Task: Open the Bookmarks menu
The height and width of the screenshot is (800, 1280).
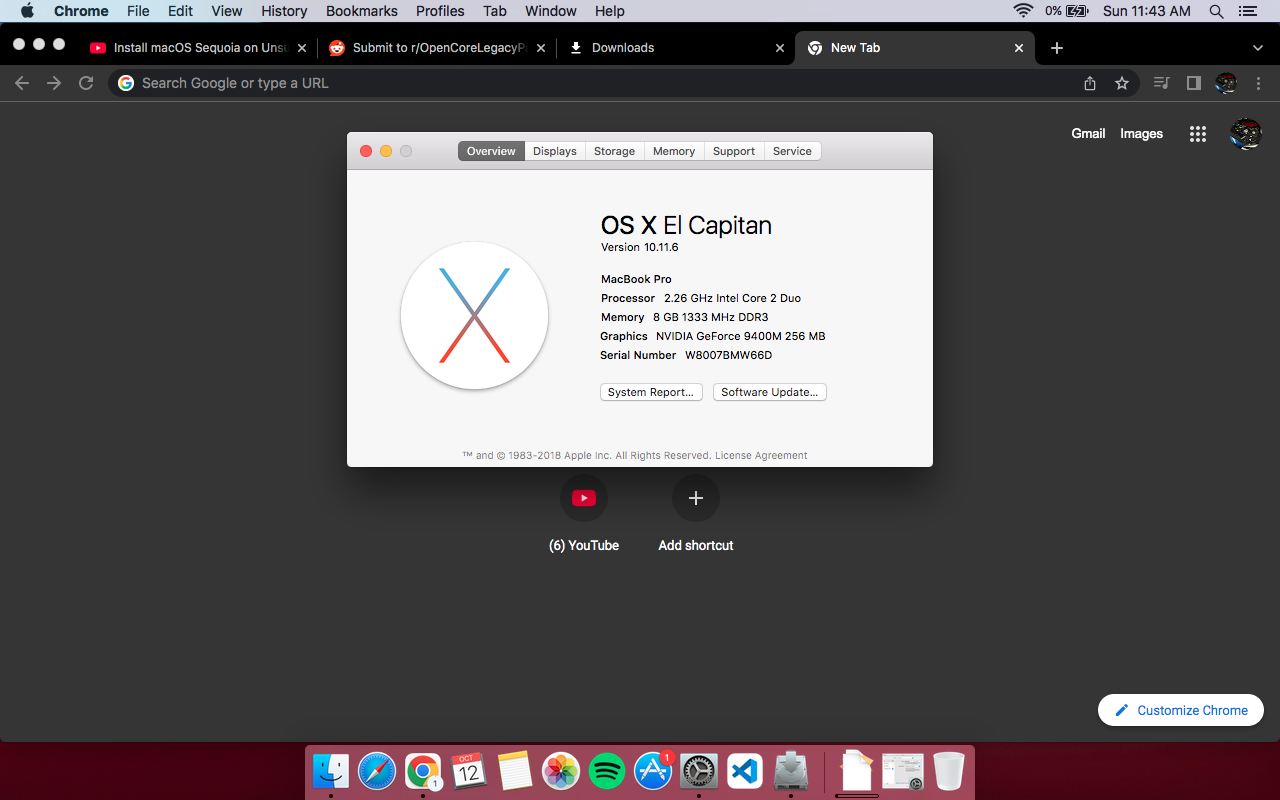Action: tap(361, 11)
